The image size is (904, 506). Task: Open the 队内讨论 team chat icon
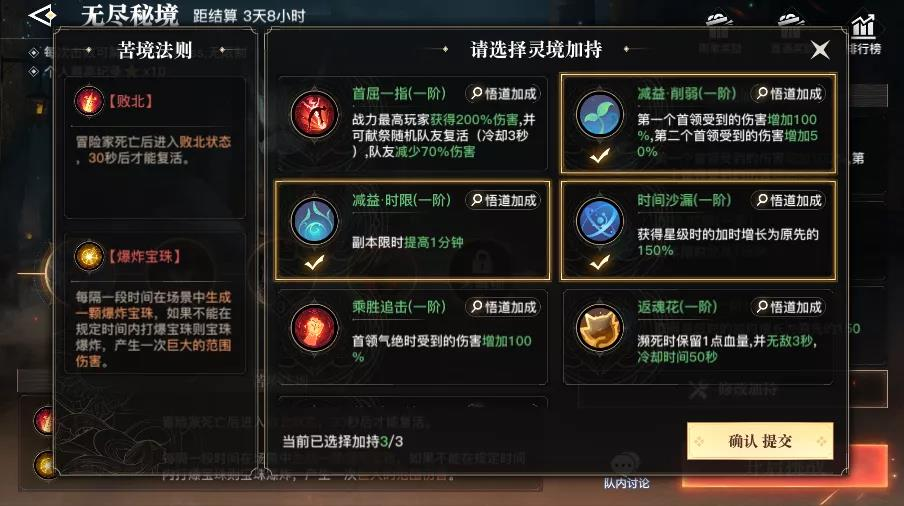[x=626, y=471]
